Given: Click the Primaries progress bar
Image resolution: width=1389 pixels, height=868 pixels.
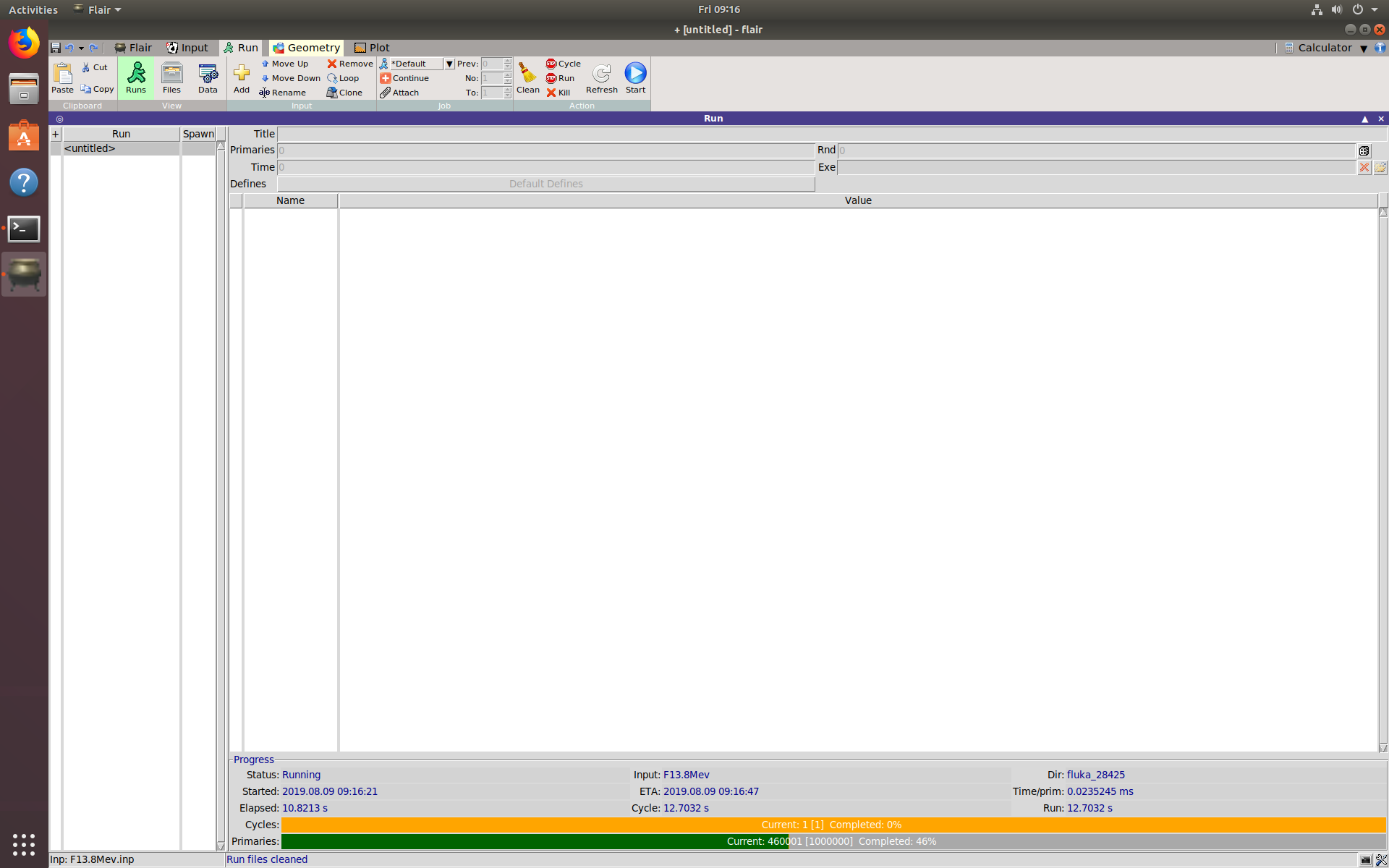Looking at the screenshot, I should 833,841.
